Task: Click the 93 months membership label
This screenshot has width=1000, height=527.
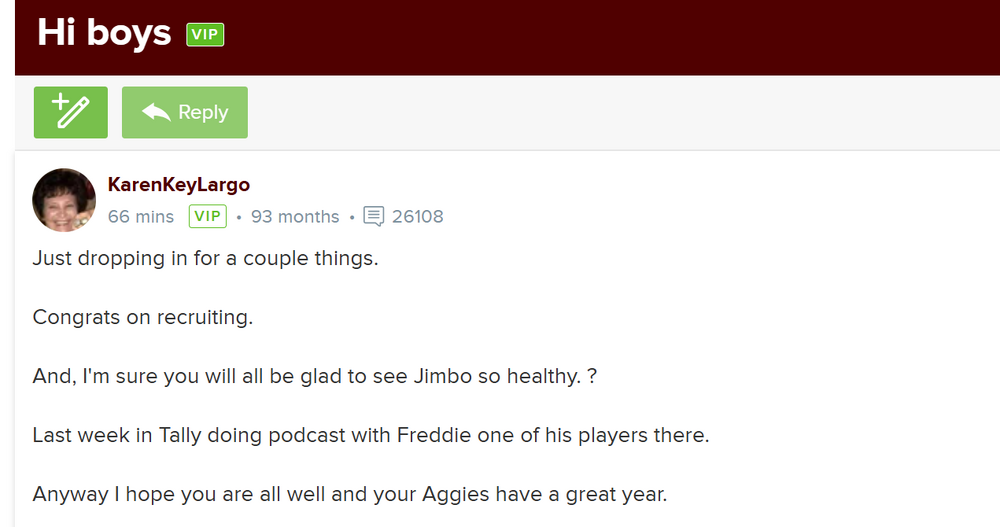Action: point(295,217)
